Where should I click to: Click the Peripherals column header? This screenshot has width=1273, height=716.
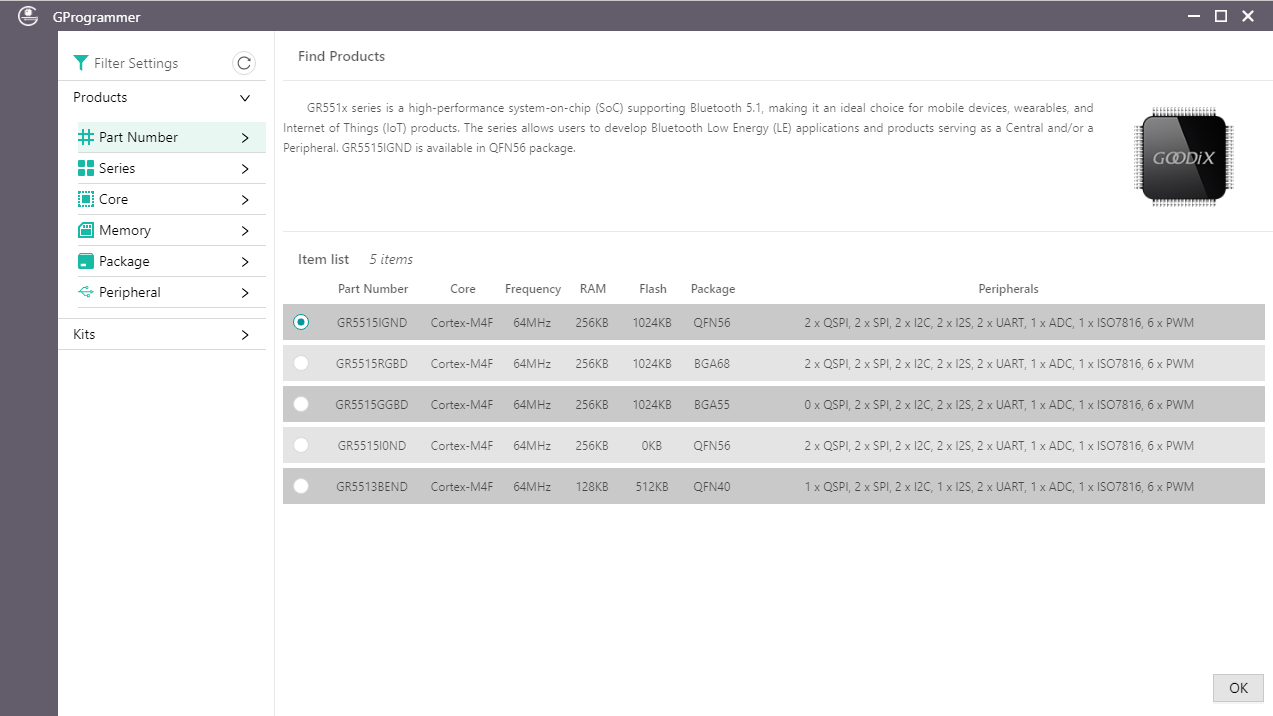coord(1008,289)
